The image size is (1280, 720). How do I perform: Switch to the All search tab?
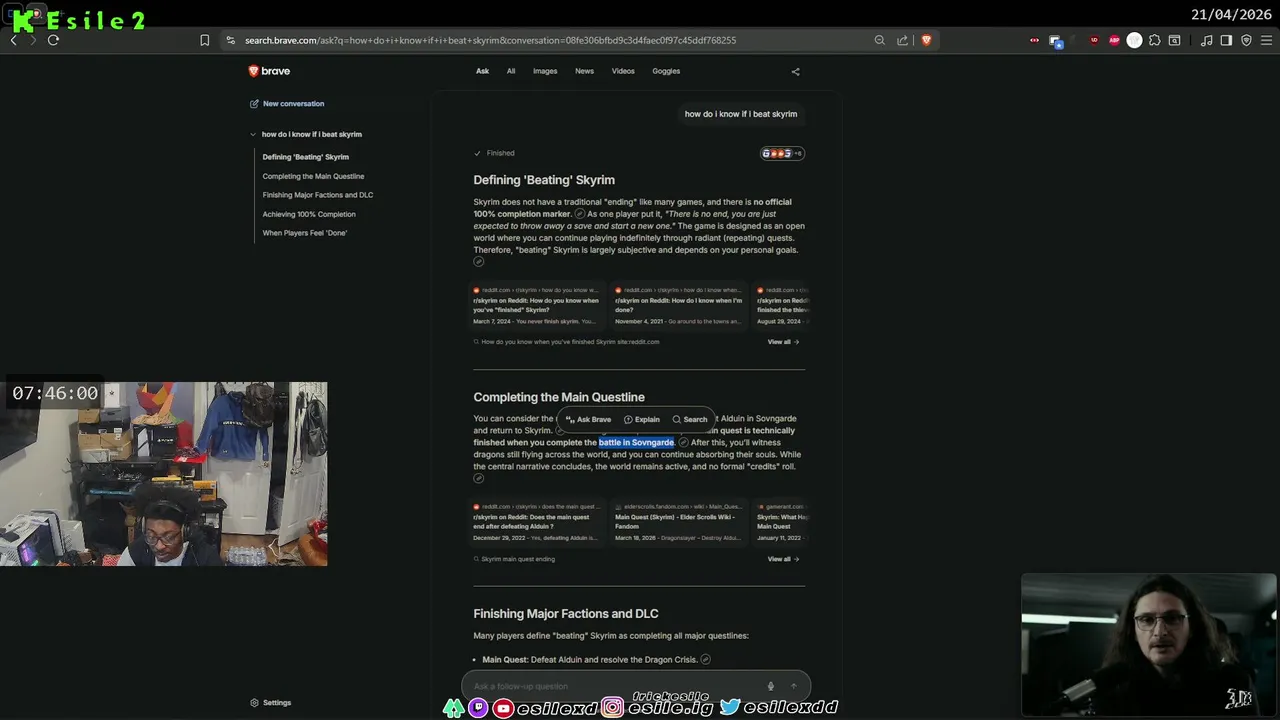[511, 71]
